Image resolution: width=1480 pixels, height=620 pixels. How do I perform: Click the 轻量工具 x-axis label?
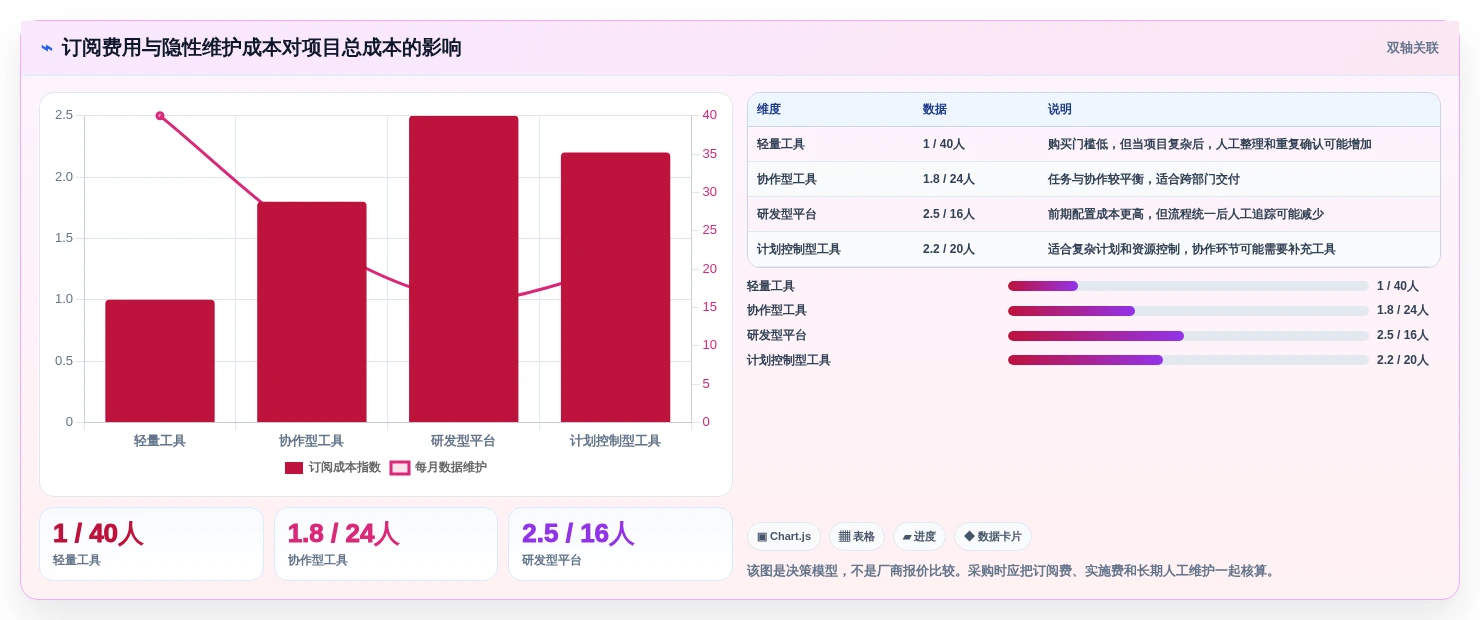pos(160,441)
